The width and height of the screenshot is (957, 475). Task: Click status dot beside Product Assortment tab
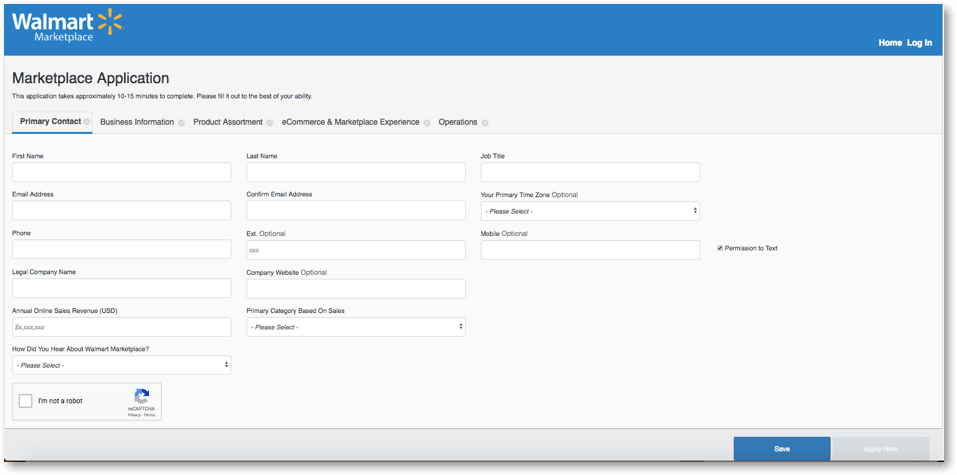click(270, 123)
